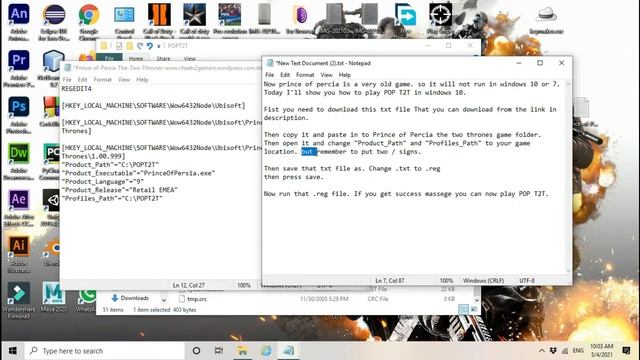
Task: Open Task View on taskbar
Action: point(219,351)
